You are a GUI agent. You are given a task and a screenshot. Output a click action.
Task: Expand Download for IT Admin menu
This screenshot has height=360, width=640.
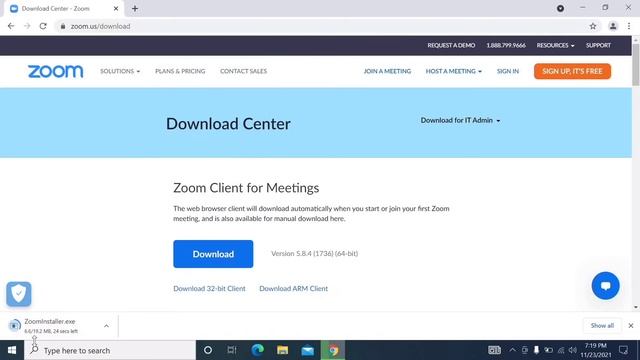coord(460,120)
